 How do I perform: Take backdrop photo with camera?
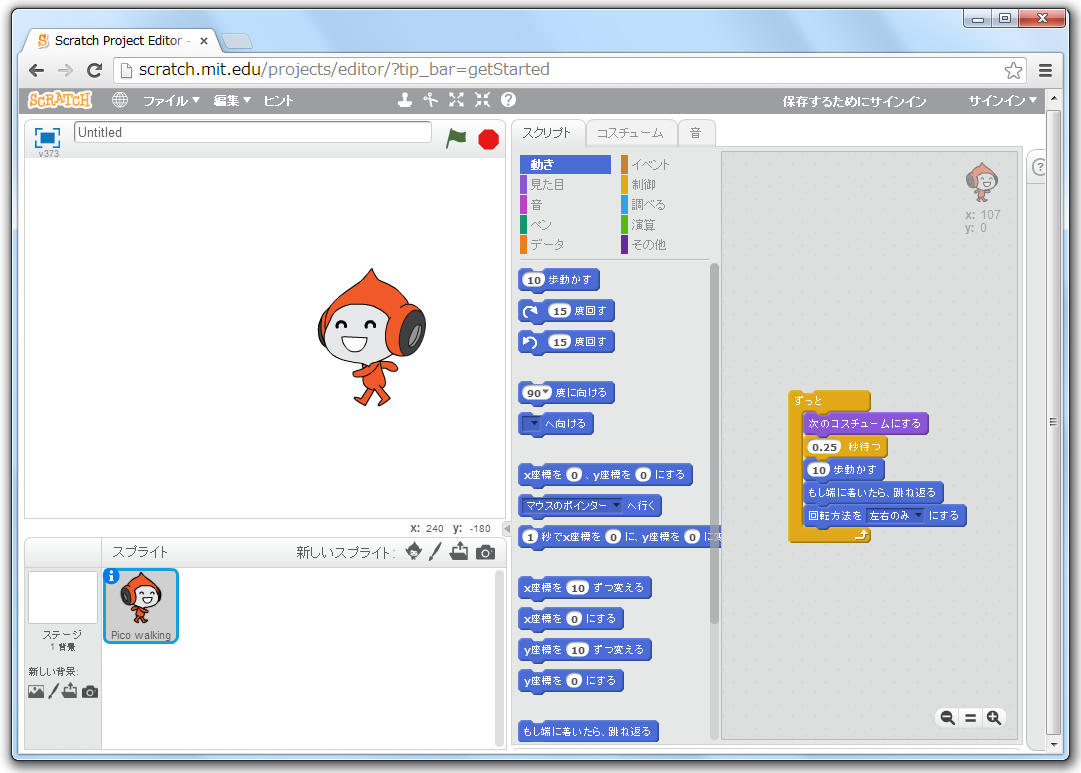click(x=90, y=692)
